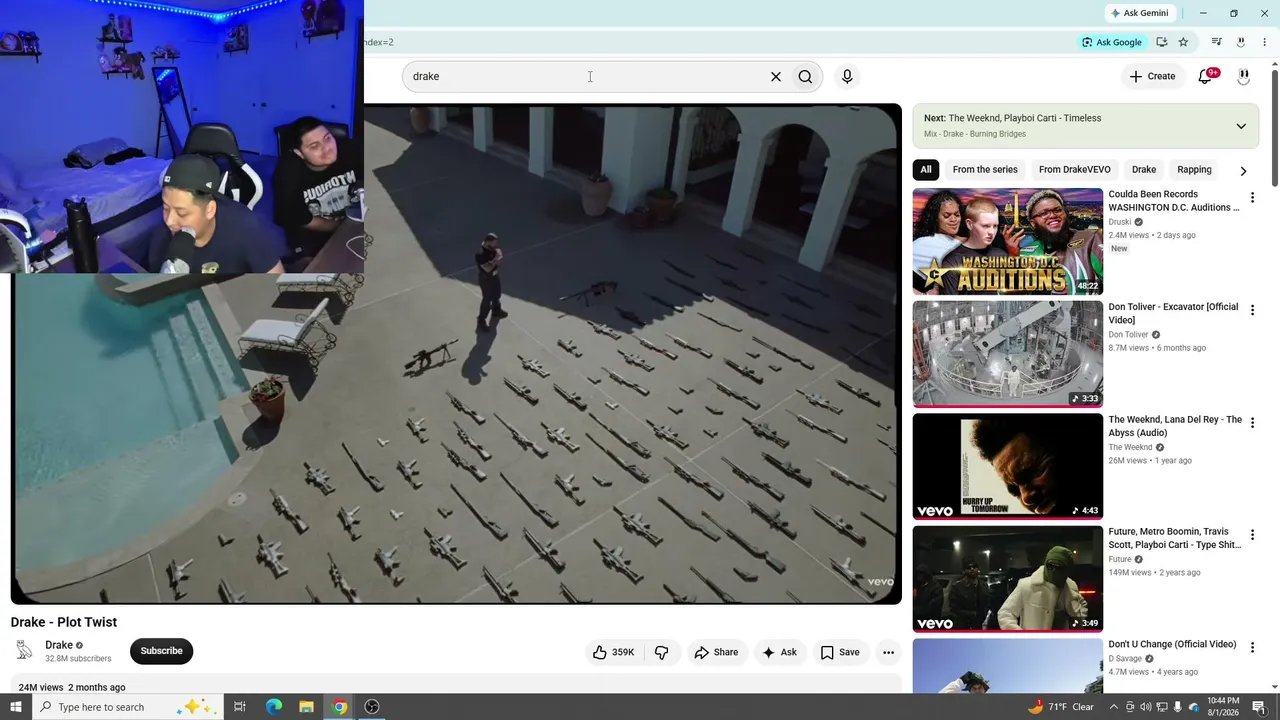Open the Don't U Change title link
The width and height of the screenshot is (1280, 720).
(1172, 644)
